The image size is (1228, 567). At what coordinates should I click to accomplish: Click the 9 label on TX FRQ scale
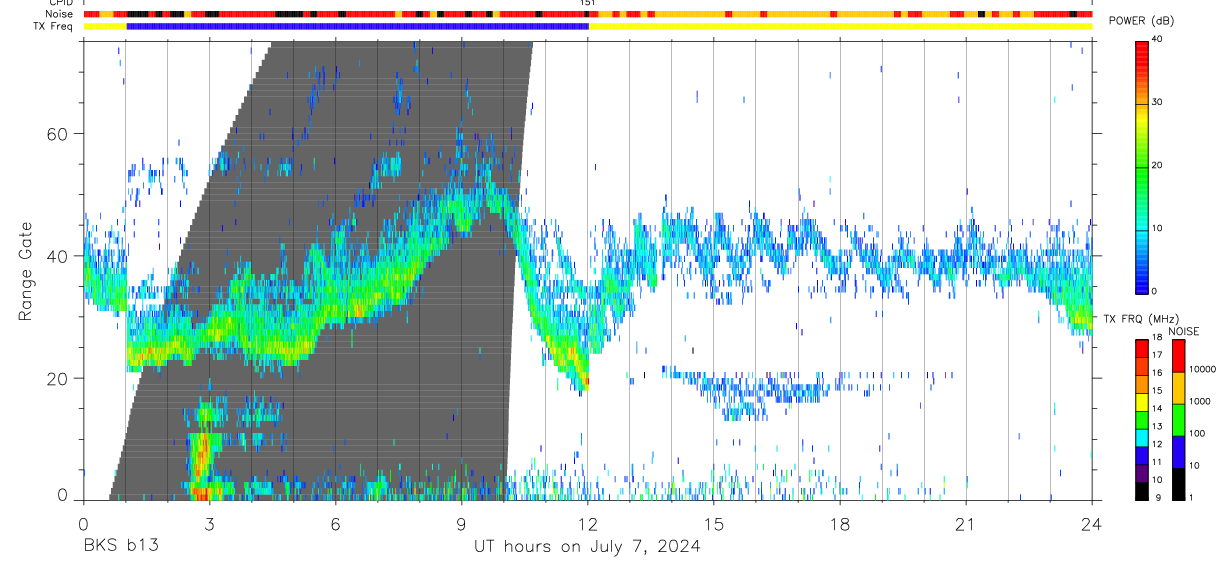[x=1156, y=498]
